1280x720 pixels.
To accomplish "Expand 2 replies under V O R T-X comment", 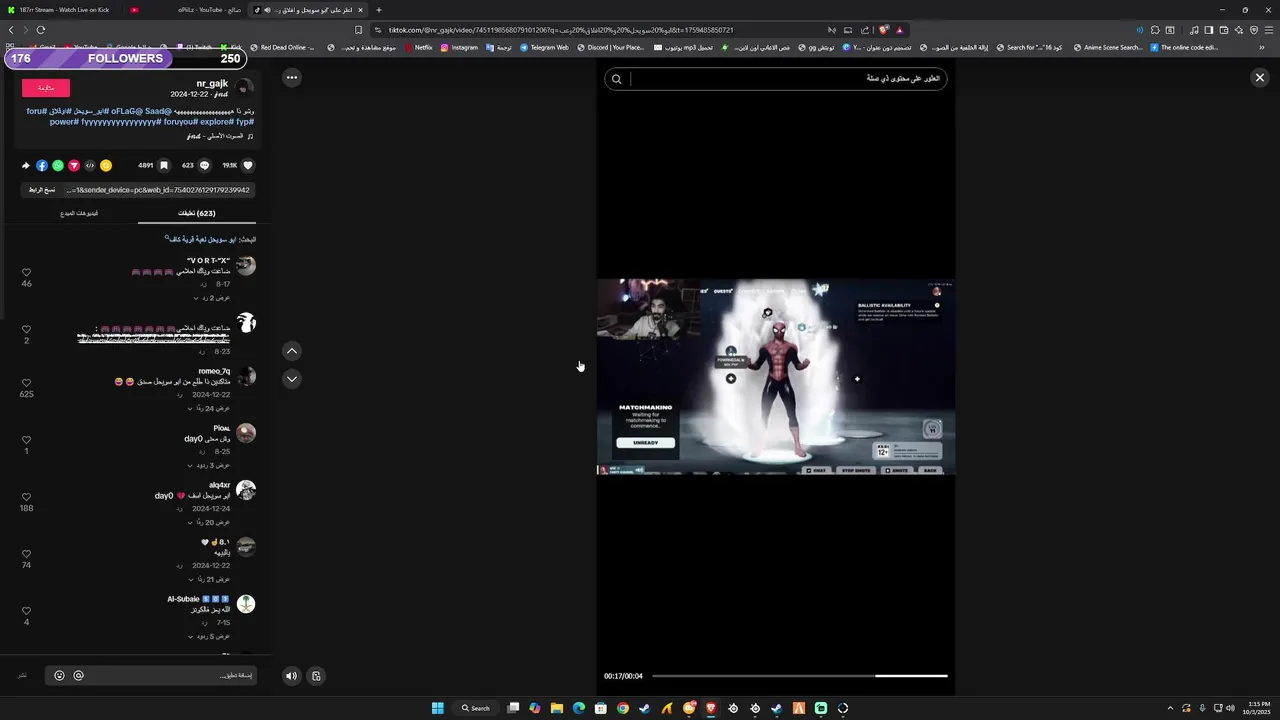I will coord(211,297).
